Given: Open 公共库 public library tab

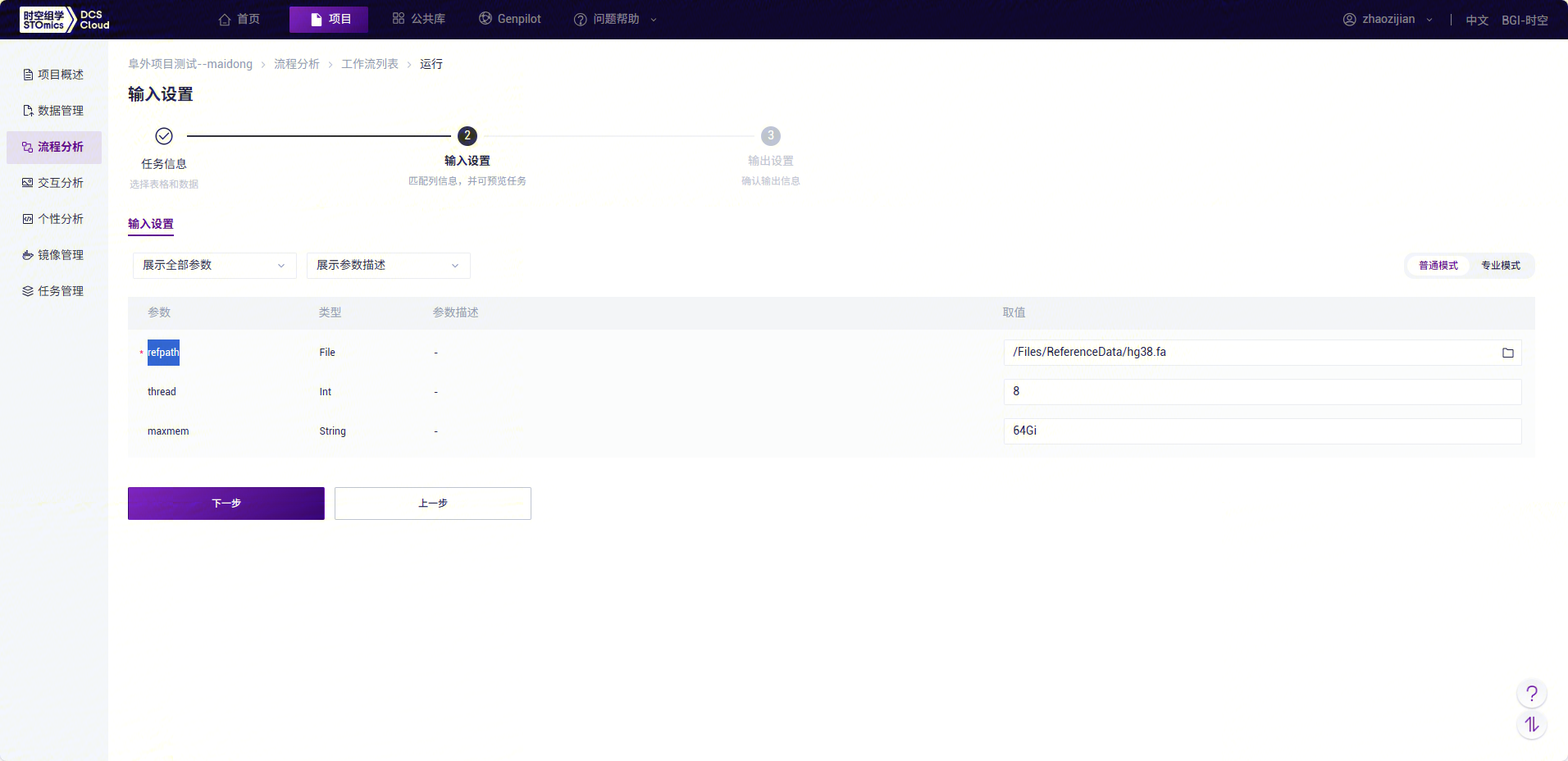Looking at the screenshot, I should pyautogui.click(x=418, y=19).
